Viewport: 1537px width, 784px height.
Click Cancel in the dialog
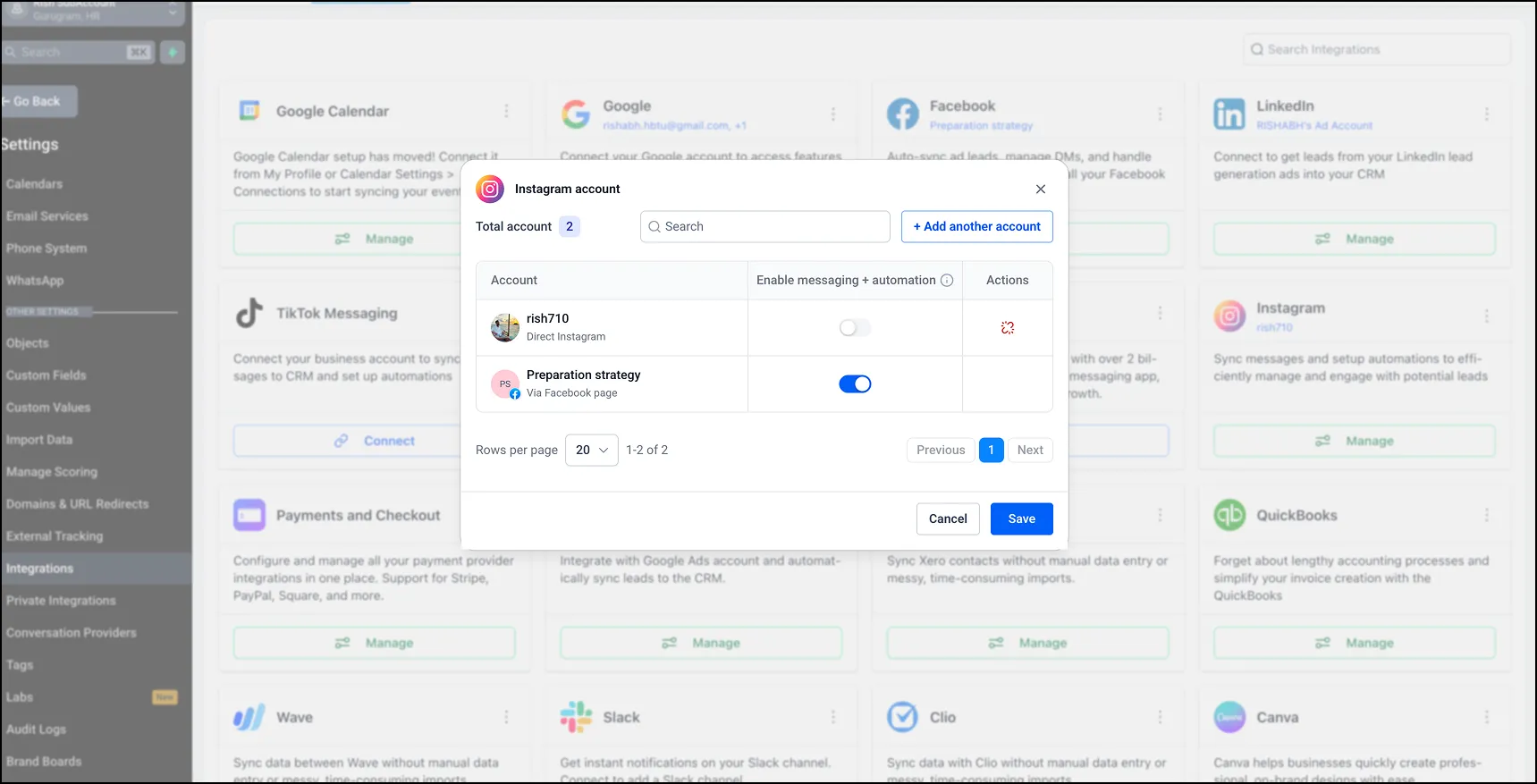pos(948,518)
